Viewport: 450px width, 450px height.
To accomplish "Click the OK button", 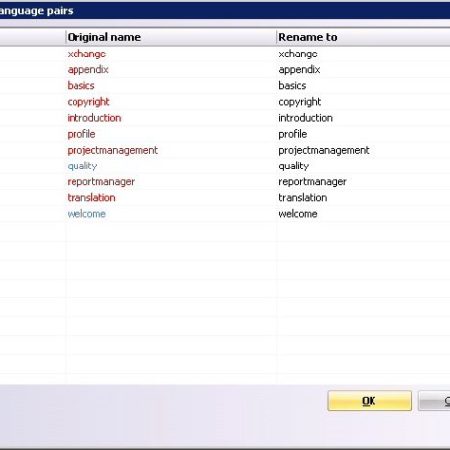I will (369, 400).
